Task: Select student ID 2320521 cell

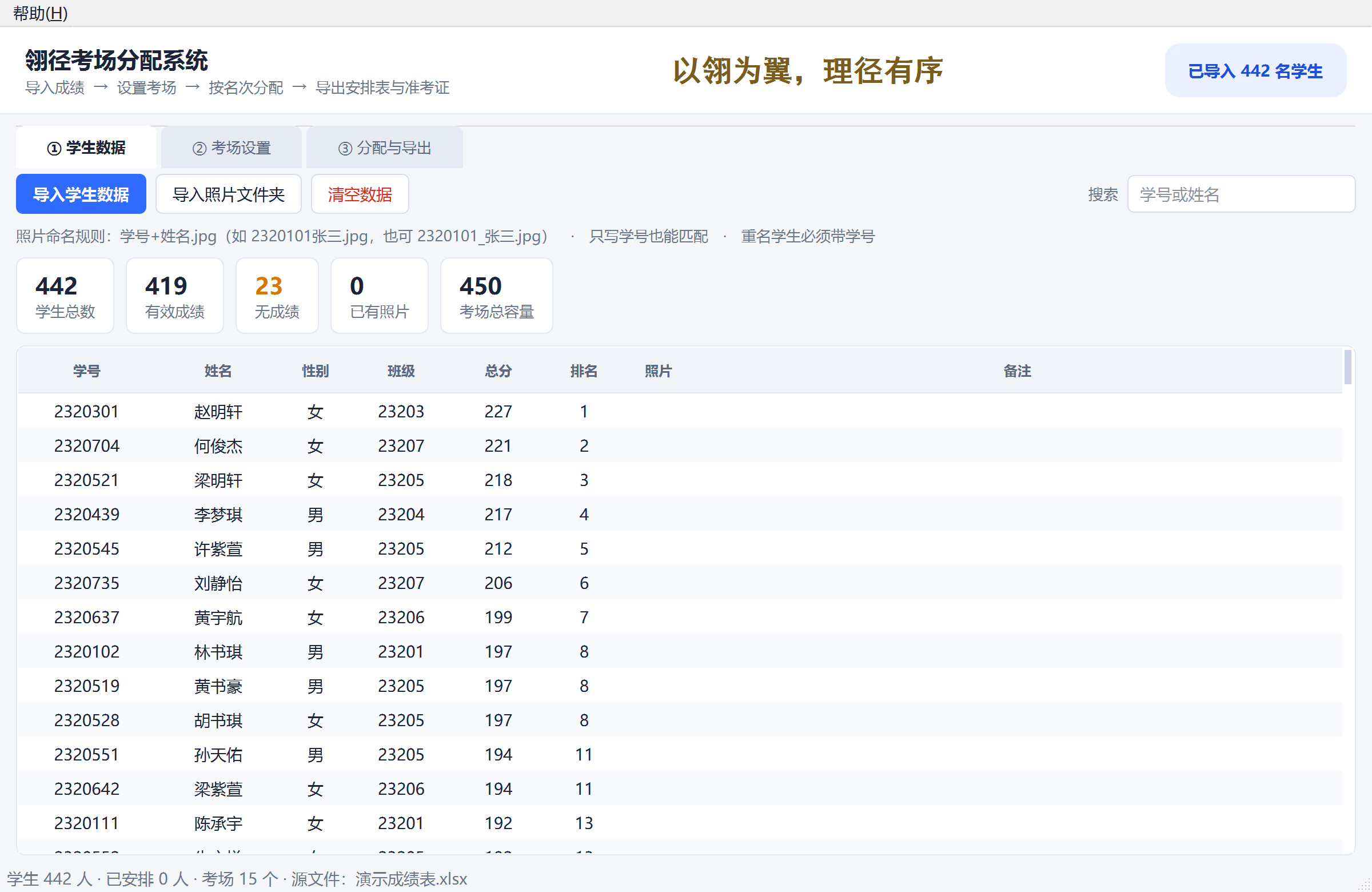Action: pyautogui.click(x=86, y=480)
